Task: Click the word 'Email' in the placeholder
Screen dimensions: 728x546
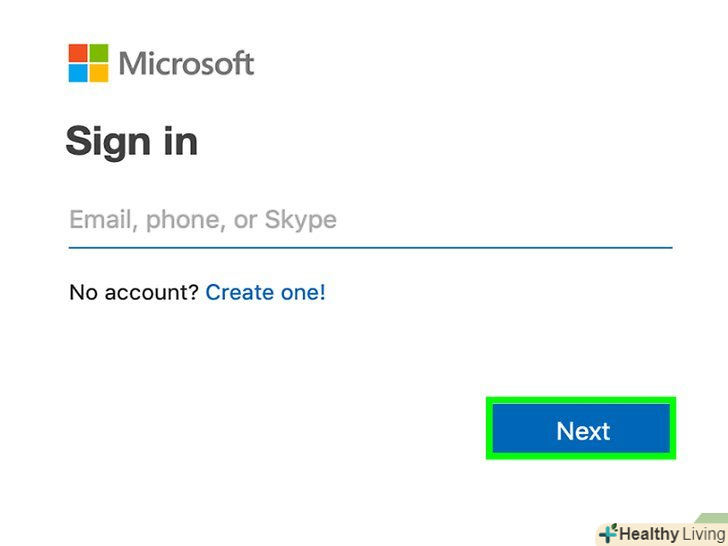Action: pos(100,220)
